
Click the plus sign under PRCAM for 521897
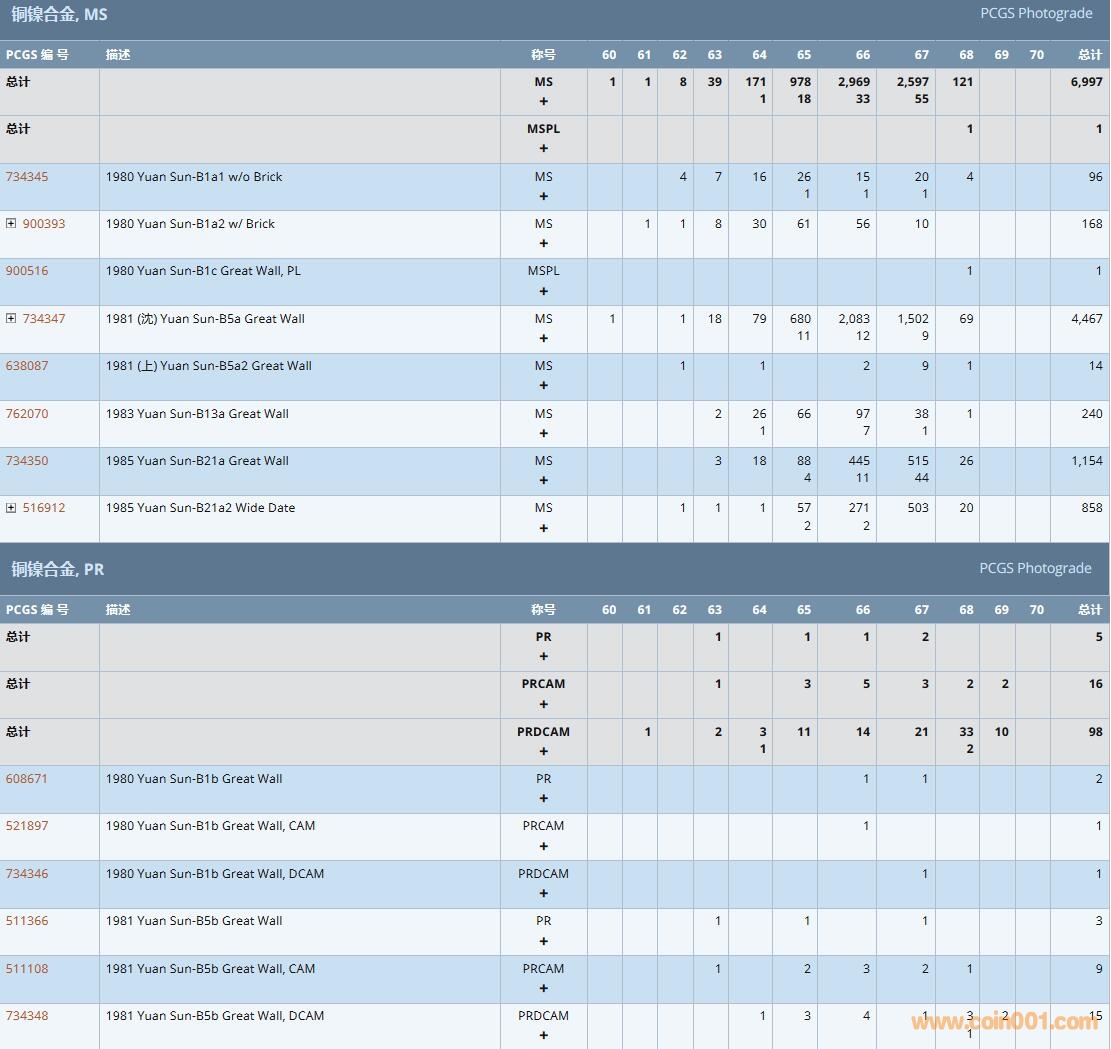pyautogui.click(x=544, y=846)
